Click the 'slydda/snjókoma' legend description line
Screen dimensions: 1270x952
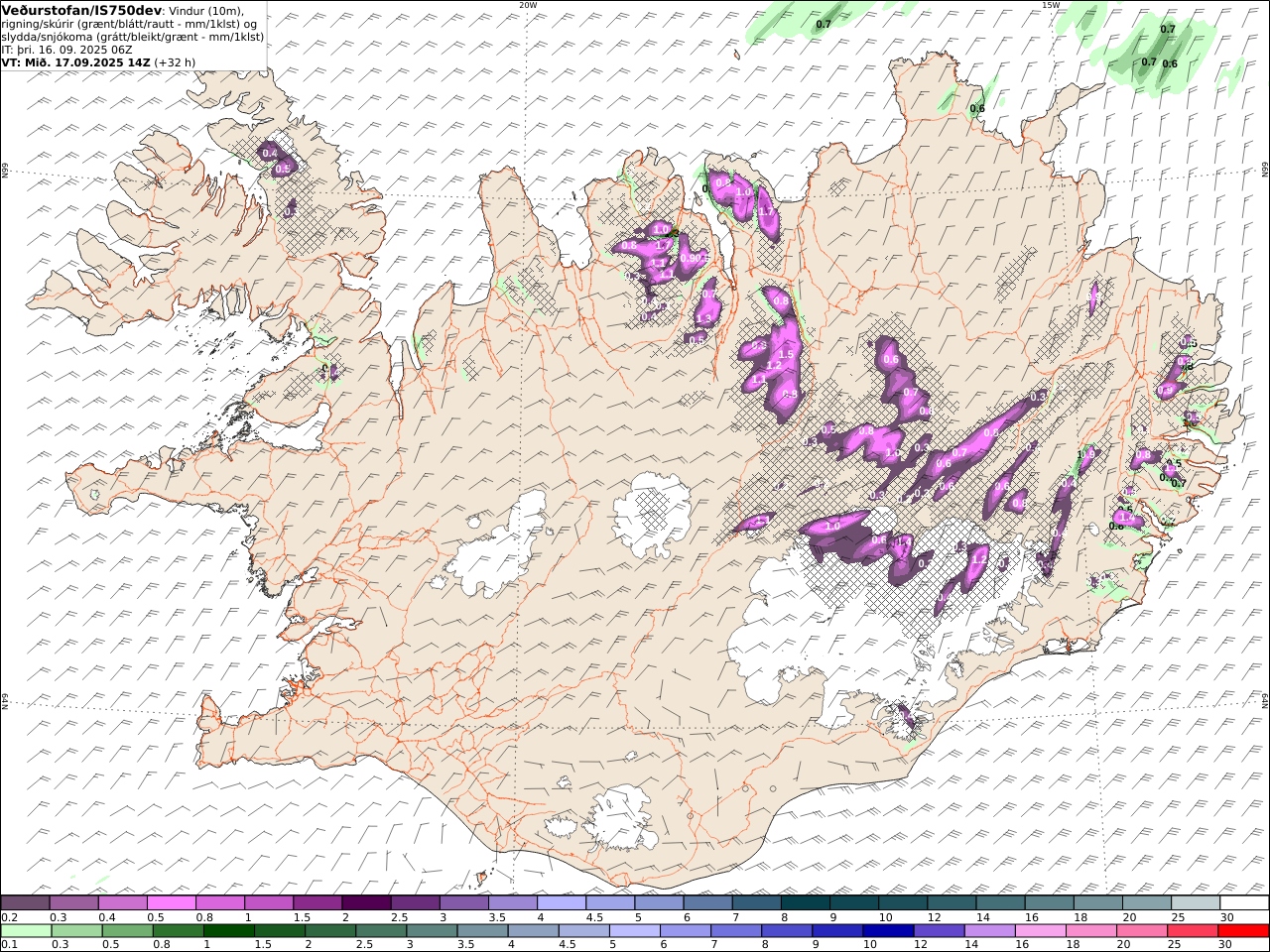pos(133,36)
